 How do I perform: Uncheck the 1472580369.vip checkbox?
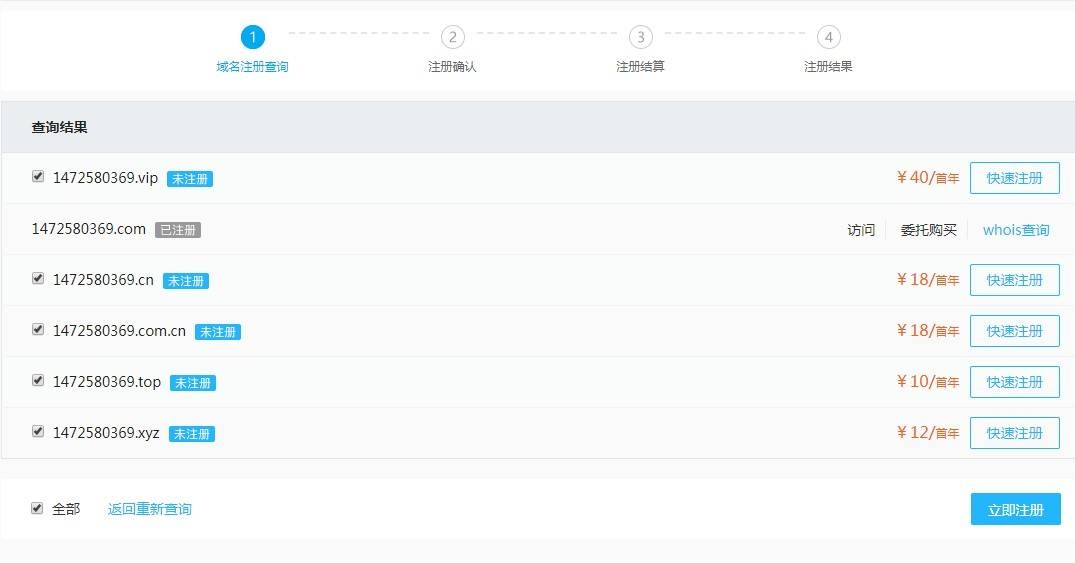pyautogui.click(x=38, y=177)
